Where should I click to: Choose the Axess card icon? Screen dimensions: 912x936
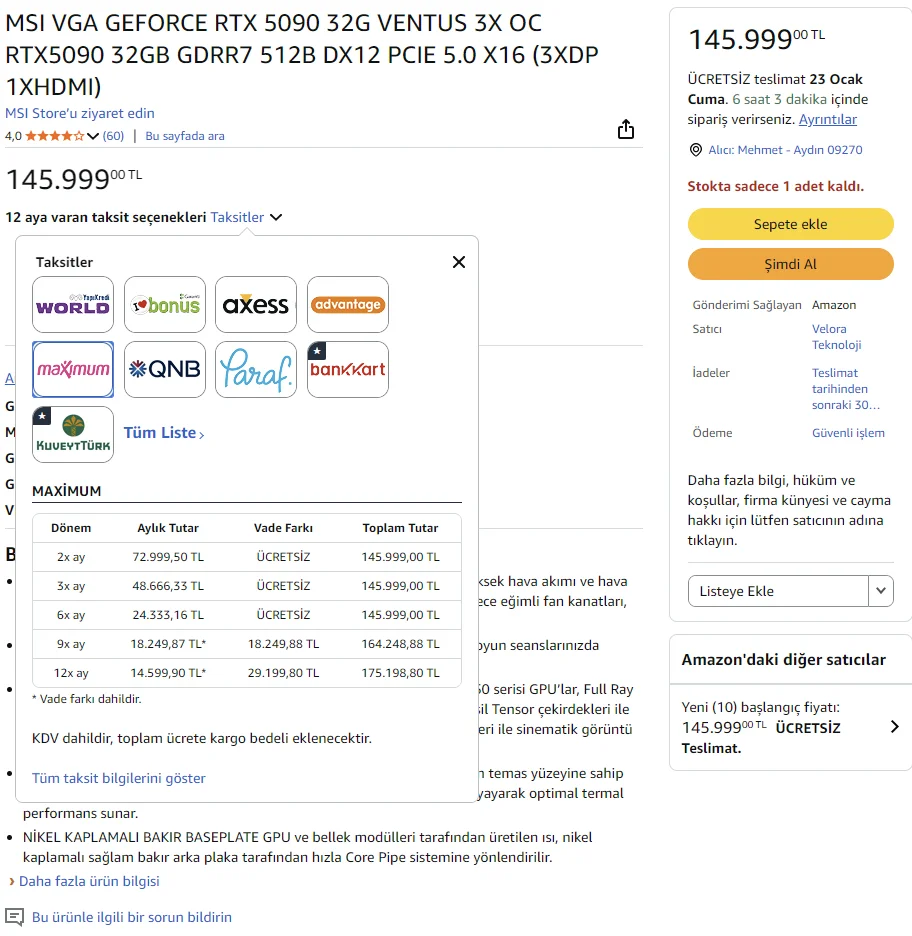(256, 305)
